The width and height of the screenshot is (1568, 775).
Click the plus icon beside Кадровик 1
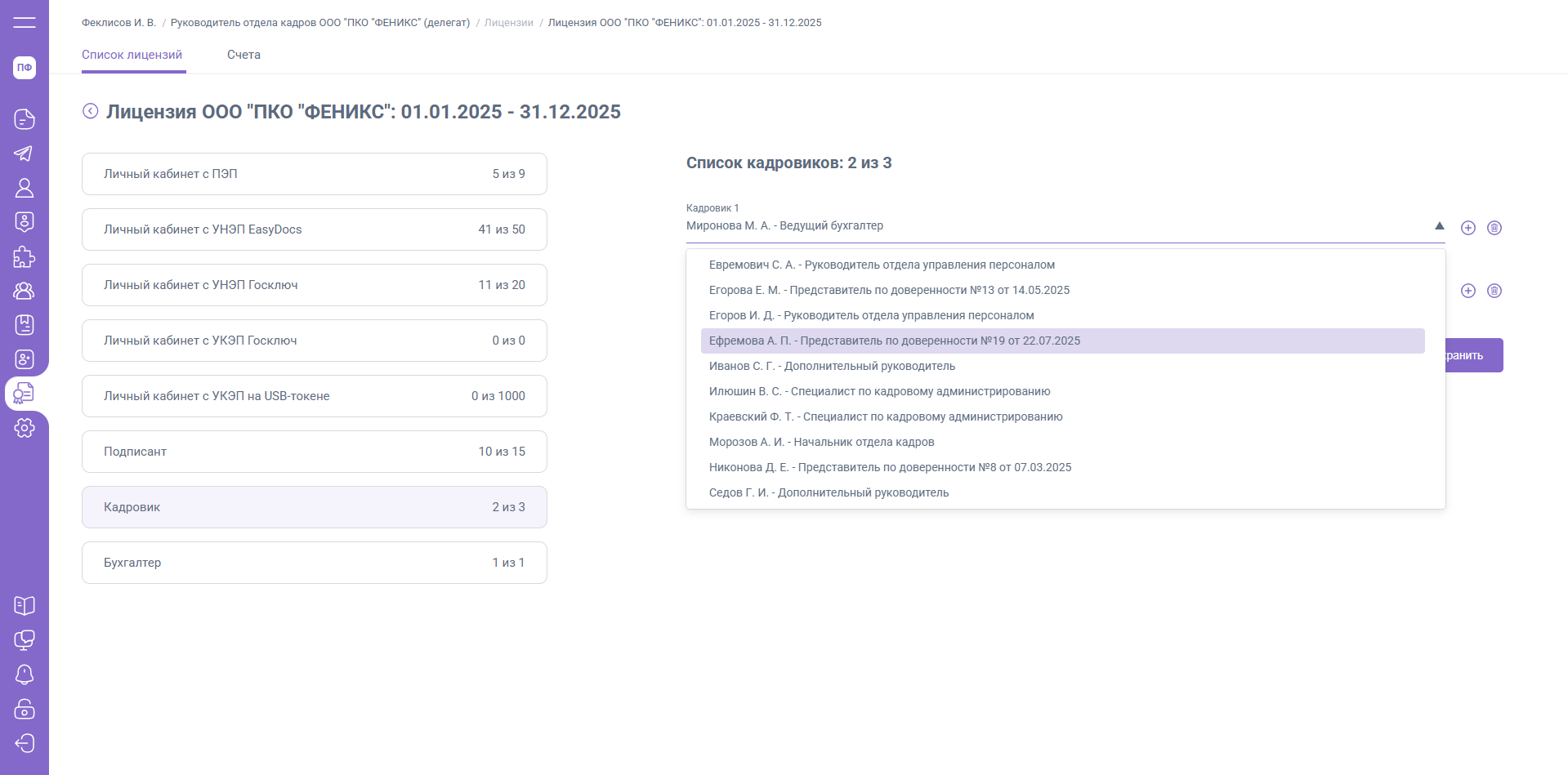click(1468, 228)
